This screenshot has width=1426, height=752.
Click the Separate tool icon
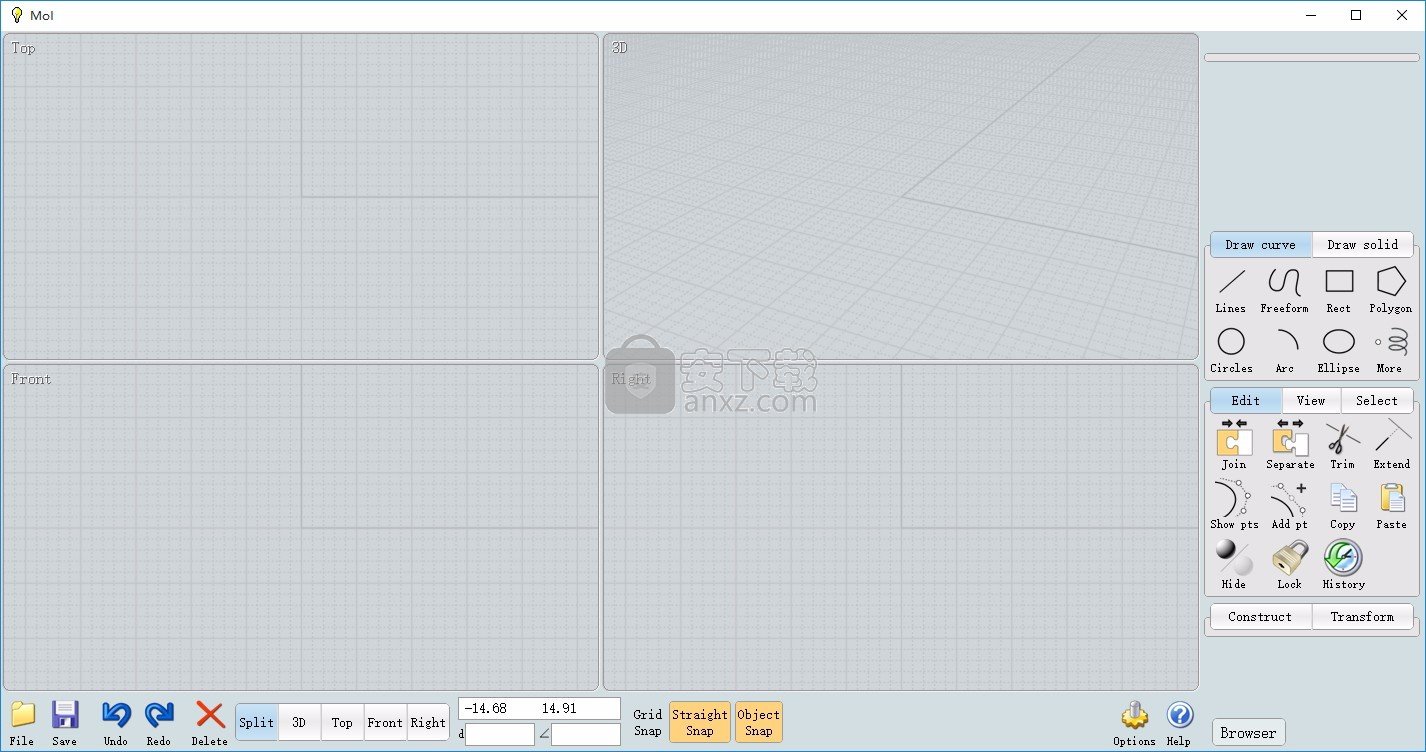coord(1290,438)
